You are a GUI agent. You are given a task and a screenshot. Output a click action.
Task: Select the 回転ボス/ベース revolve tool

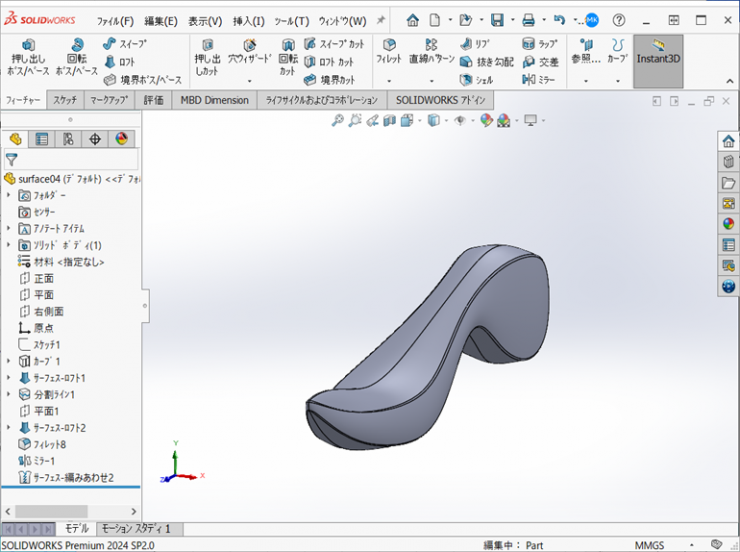(77, 59)
